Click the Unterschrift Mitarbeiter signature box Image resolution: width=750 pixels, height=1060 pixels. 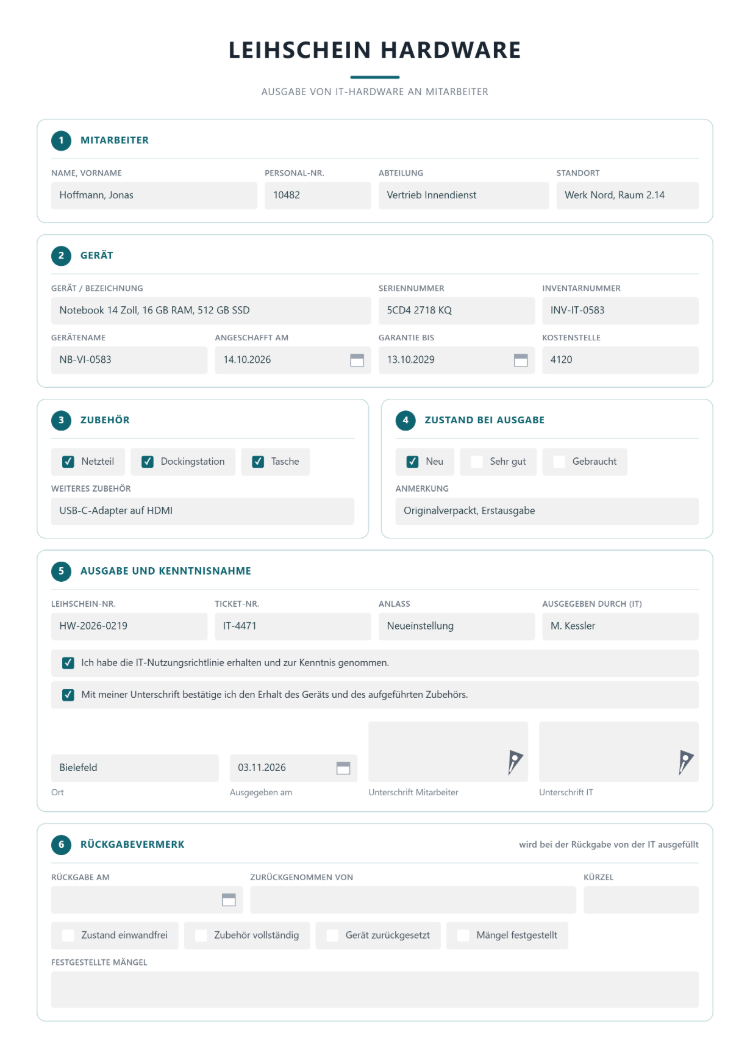pos(448,752)
